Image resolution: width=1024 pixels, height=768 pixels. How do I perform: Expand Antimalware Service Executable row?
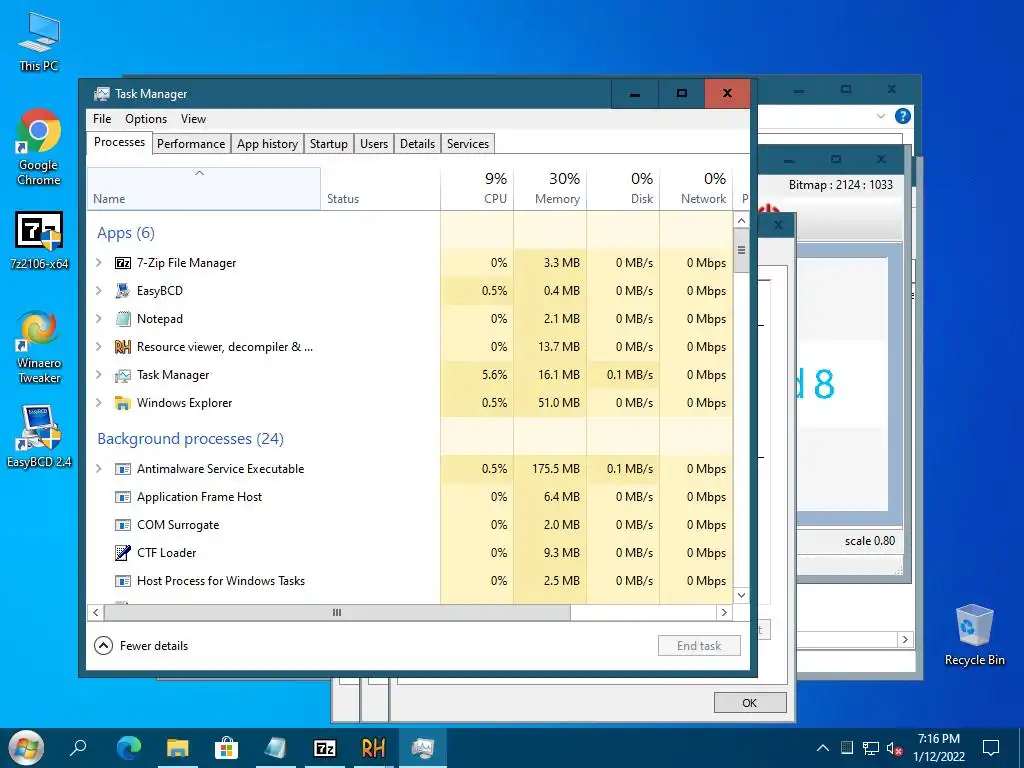99,469
